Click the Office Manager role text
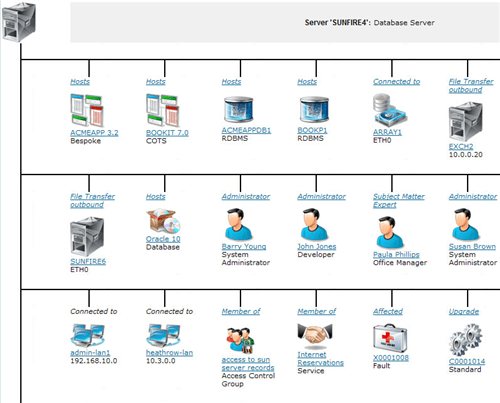Screen dimensions: 500x403 point(400,263)
